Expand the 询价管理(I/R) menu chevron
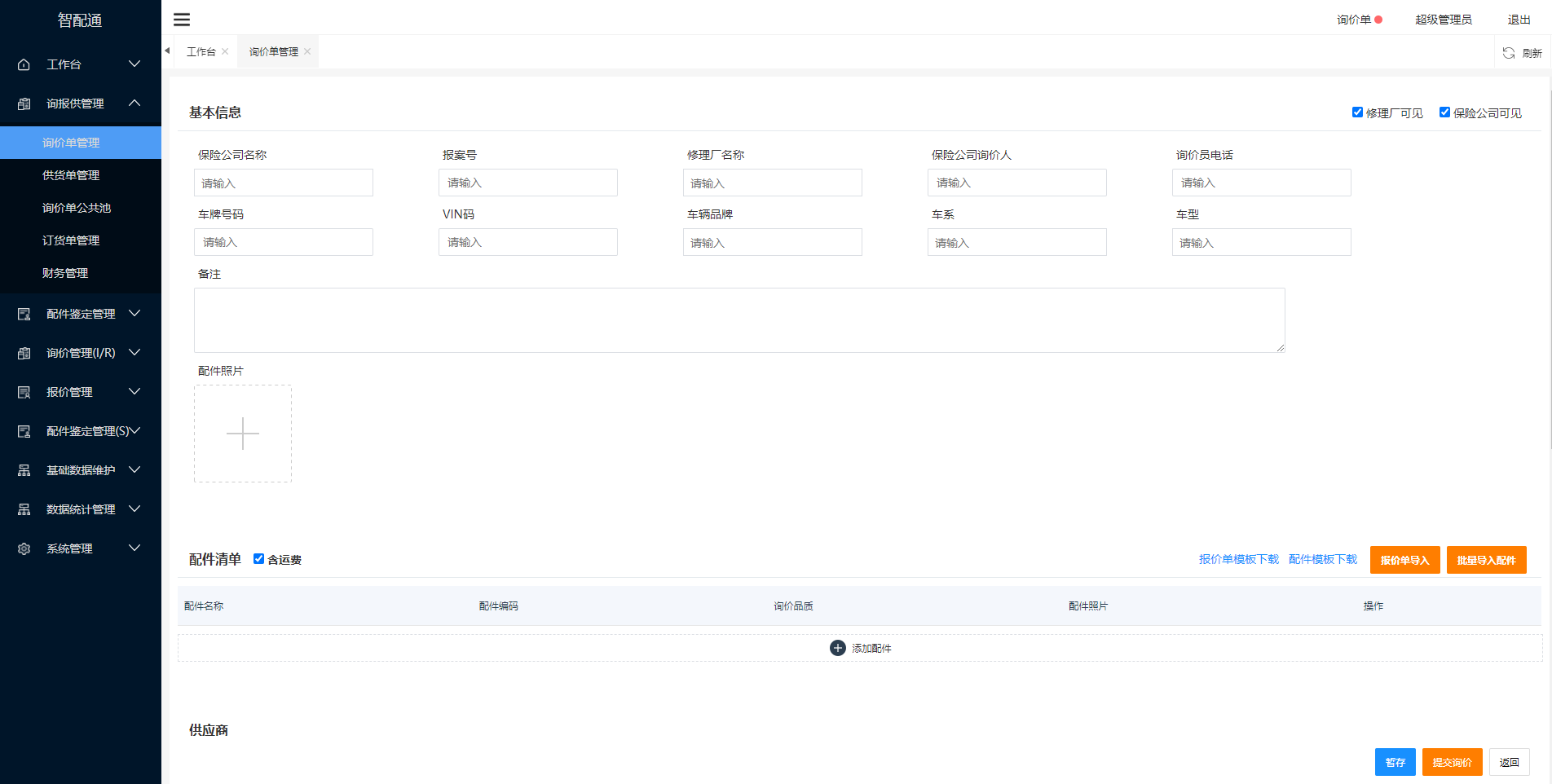Image resolution: width=1552 pixels, height=784 pixels. pos(134,352)
